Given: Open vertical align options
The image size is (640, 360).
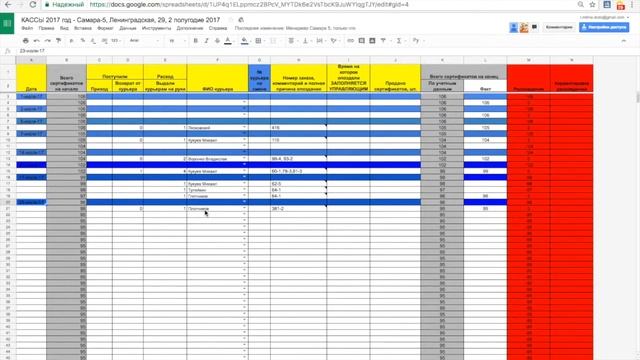Looking at the screenshot, I should click(306, 41).
